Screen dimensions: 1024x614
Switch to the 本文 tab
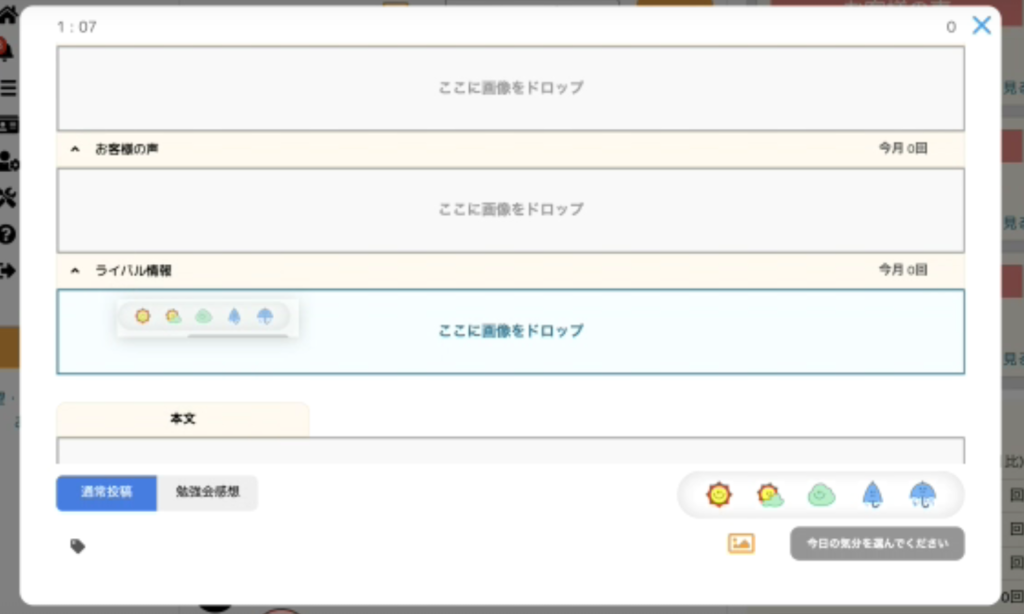click(x=182, y=419)
